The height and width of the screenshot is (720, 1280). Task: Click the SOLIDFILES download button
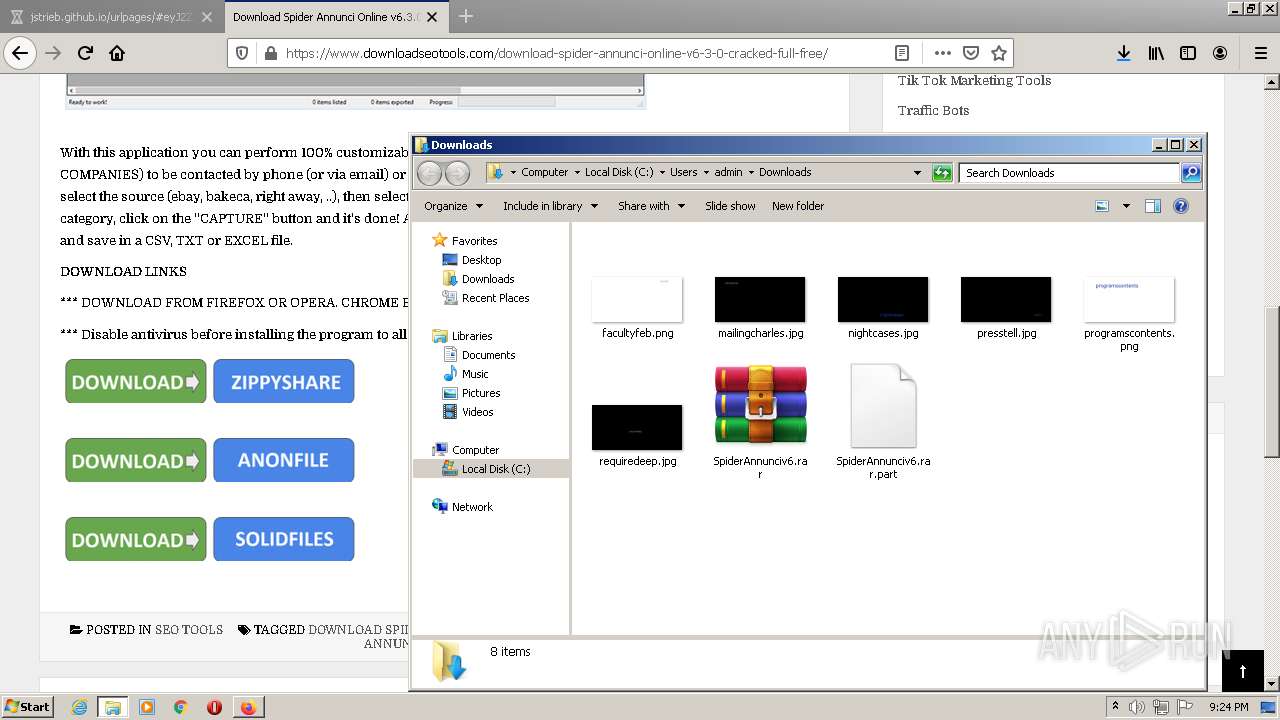click(284, 539)
